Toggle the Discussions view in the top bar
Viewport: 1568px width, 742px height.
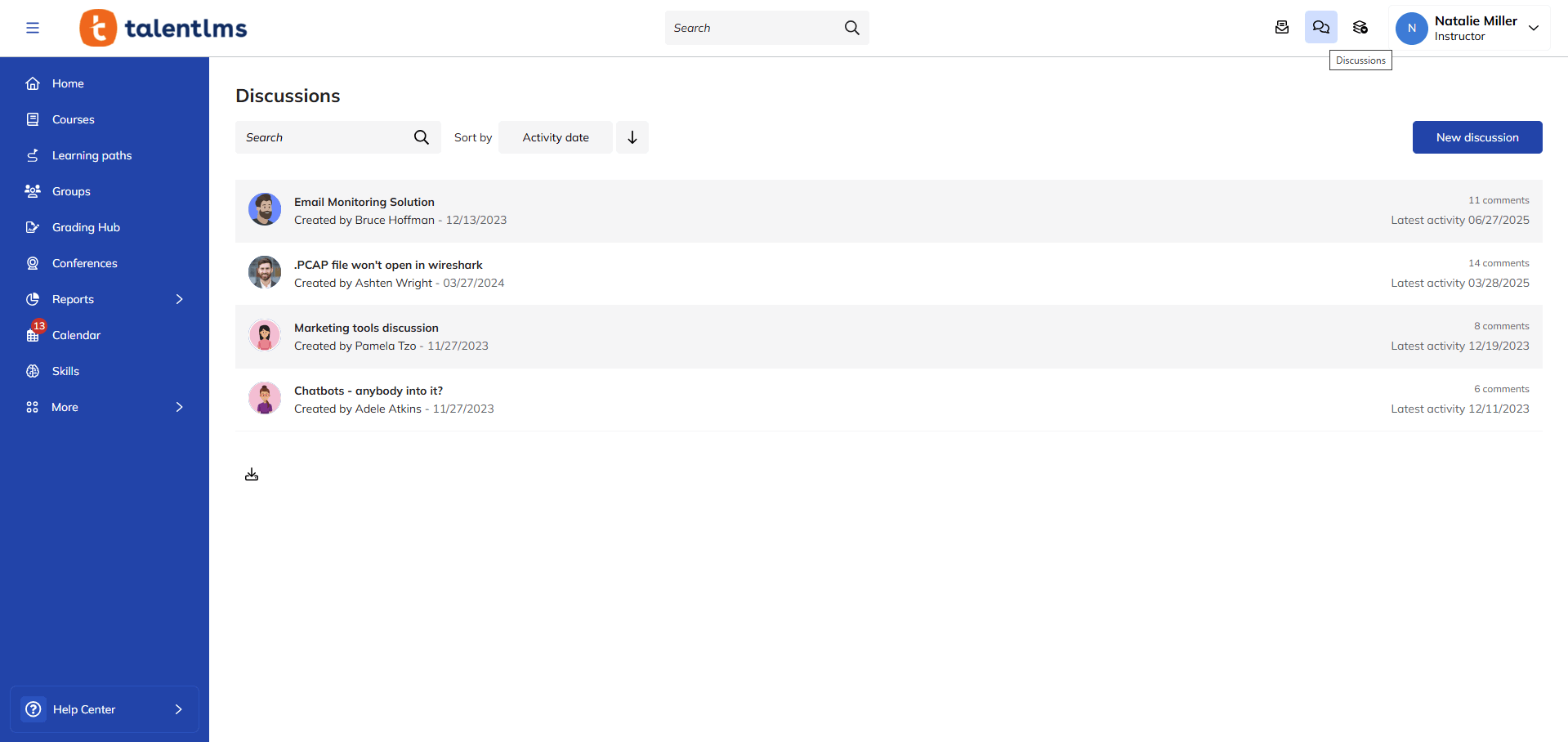[x=1320, y=27]
